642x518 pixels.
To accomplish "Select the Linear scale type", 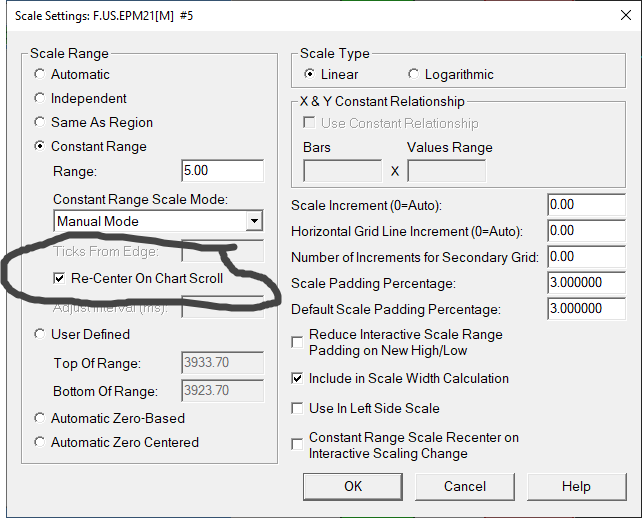I will 310,74.
